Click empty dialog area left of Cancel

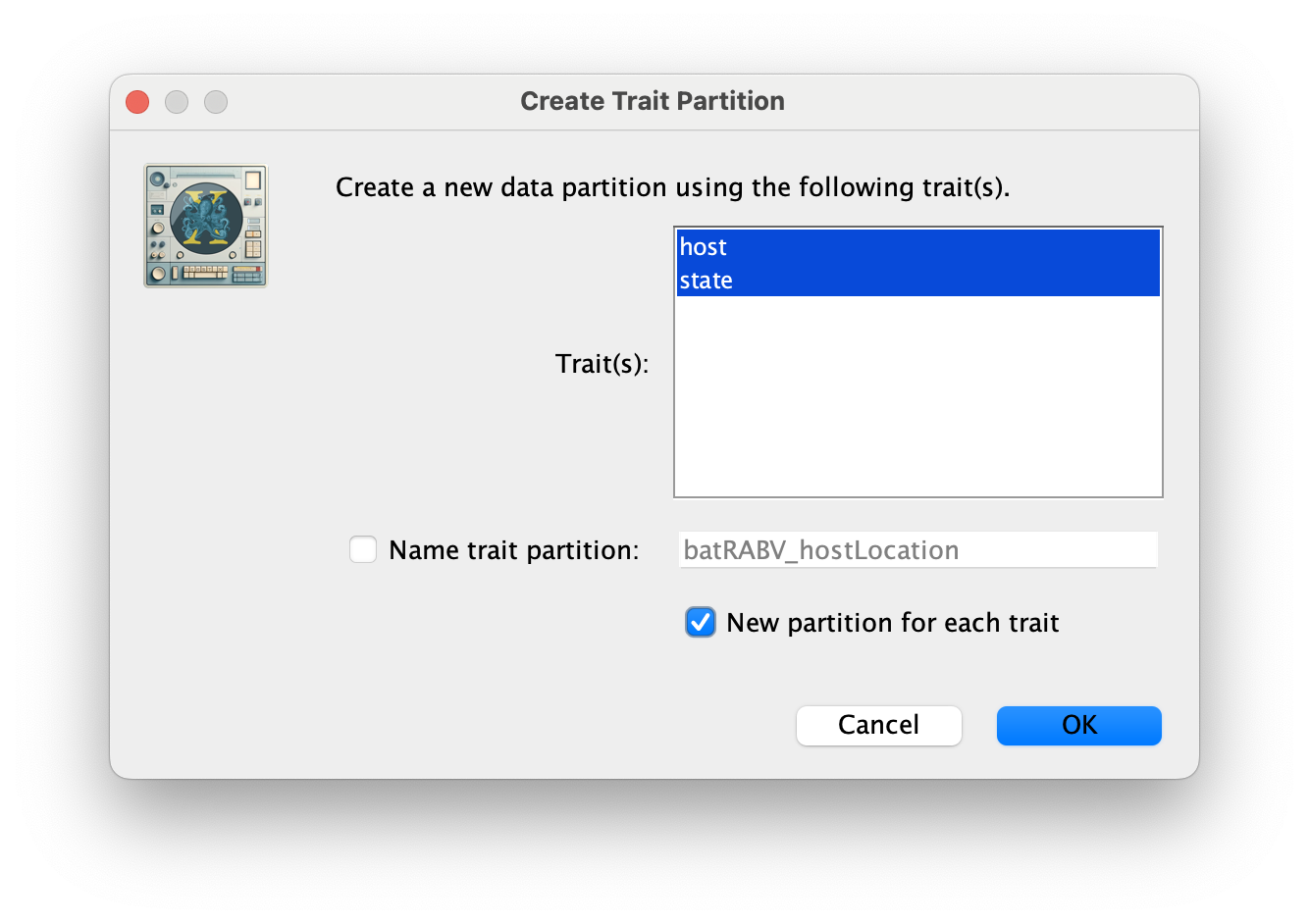tap(491, 726)
